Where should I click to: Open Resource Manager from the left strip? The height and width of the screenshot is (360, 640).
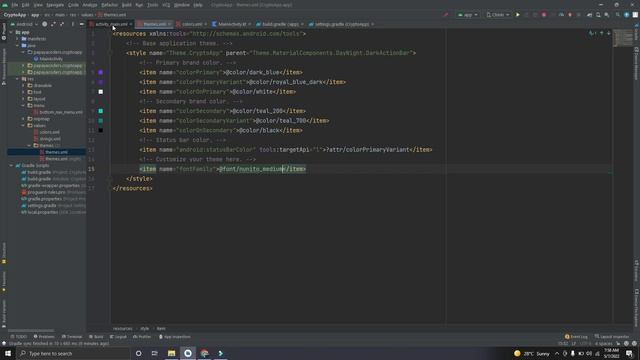pyautogui.click(x=4, y=66)
